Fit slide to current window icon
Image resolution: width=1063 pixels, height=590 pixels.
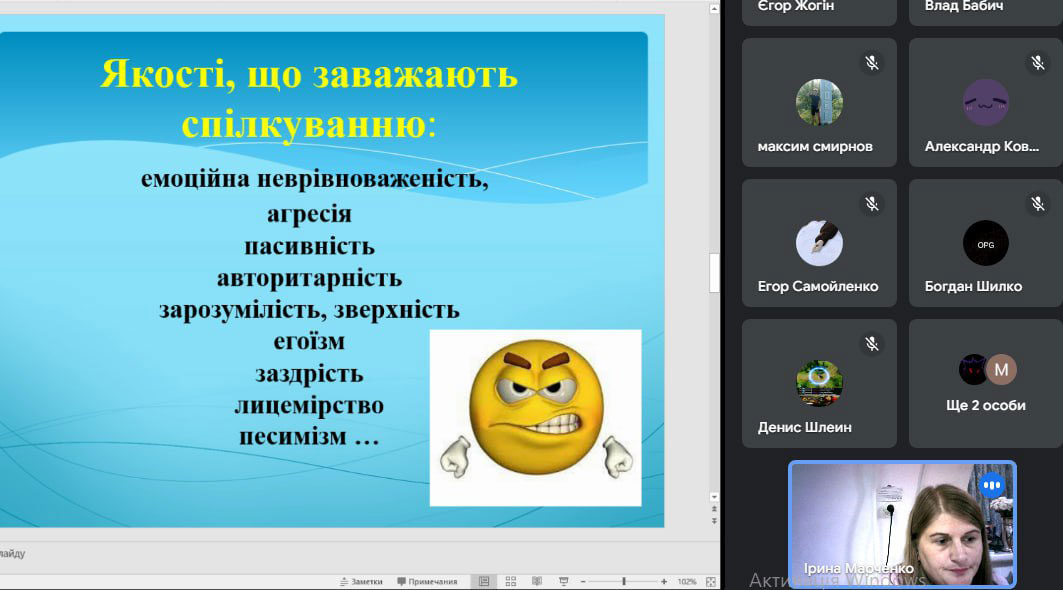710,581
